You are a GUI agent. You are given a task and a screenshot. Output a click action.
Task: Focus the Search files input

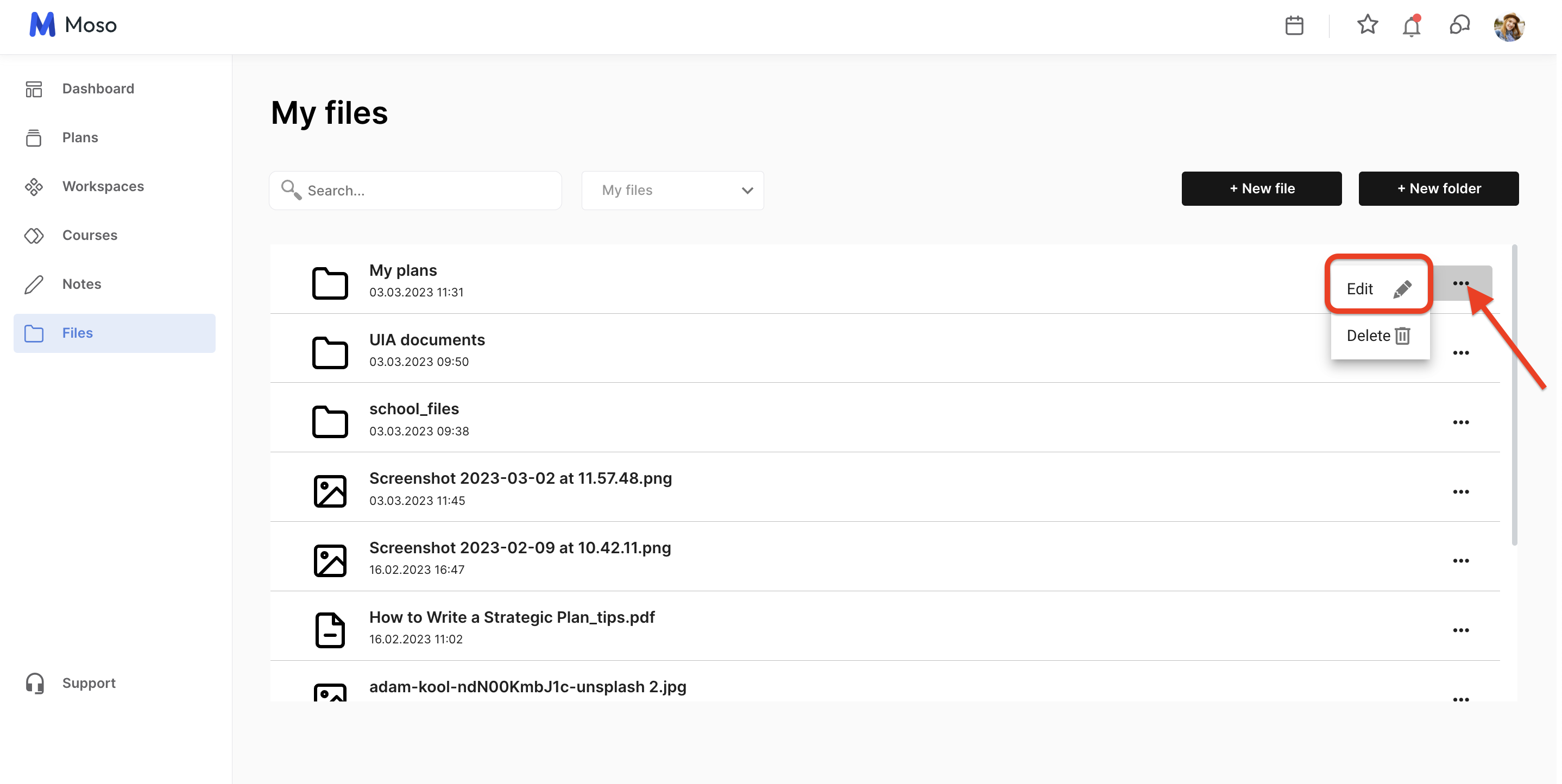tap(425, 191)
